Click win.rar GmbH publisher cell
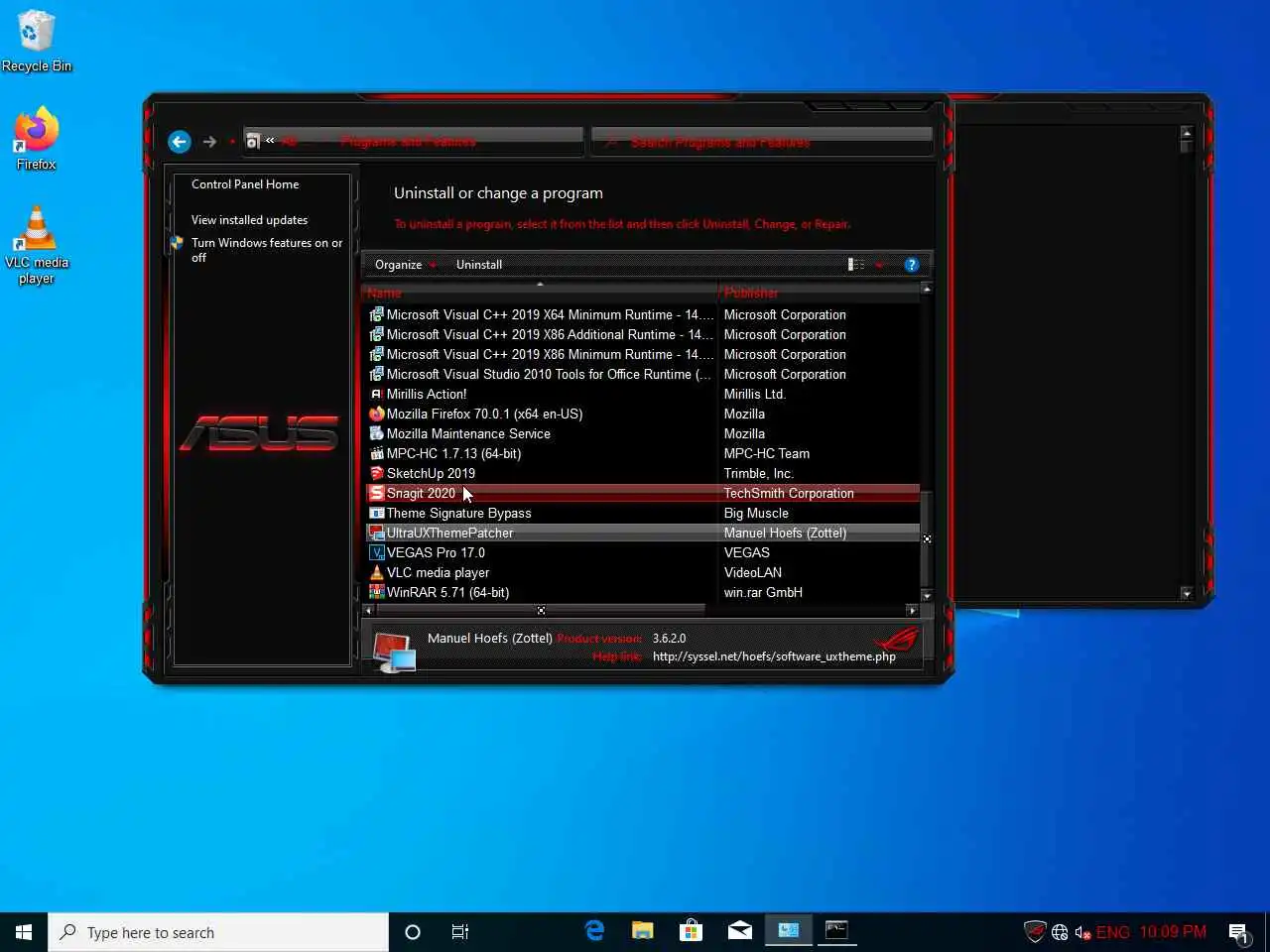Screen dimensions: 1270x952 click(x=763, y=592)
